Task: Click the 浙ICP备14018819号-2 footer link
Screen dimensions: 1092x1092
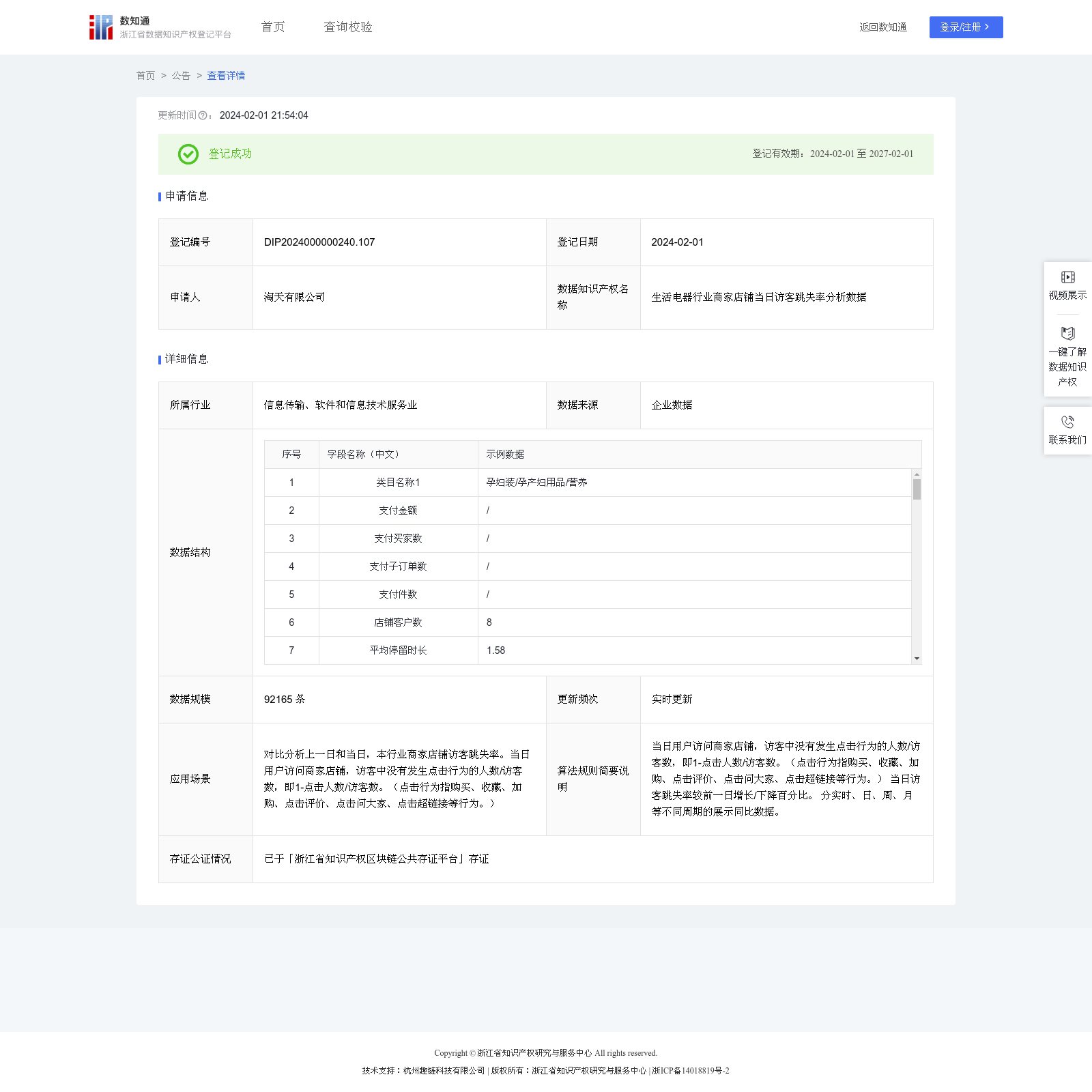Action: pyautogui.click(x=690, y=1071)
